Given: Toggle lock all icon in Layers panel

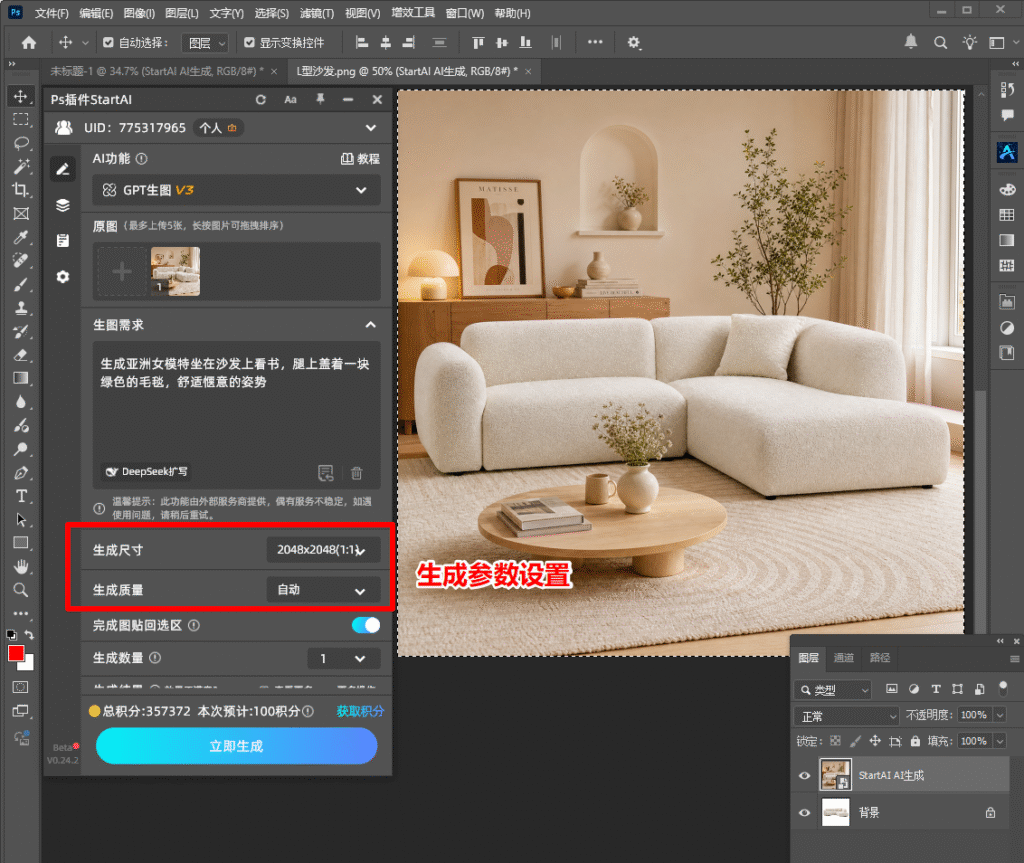Looking at the screenshot, I should pos(915,741).
